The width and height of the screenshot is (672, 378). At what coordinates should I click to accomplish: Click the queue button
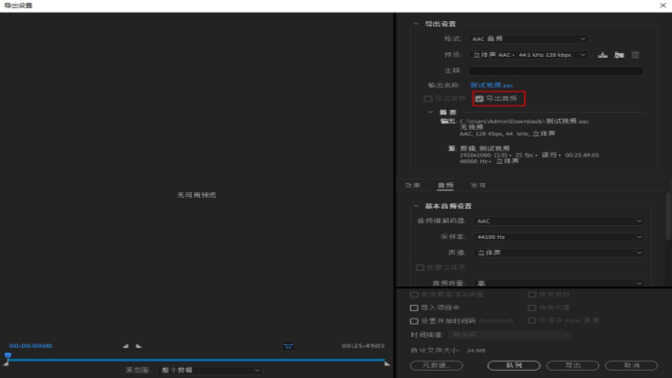[514, 365]
